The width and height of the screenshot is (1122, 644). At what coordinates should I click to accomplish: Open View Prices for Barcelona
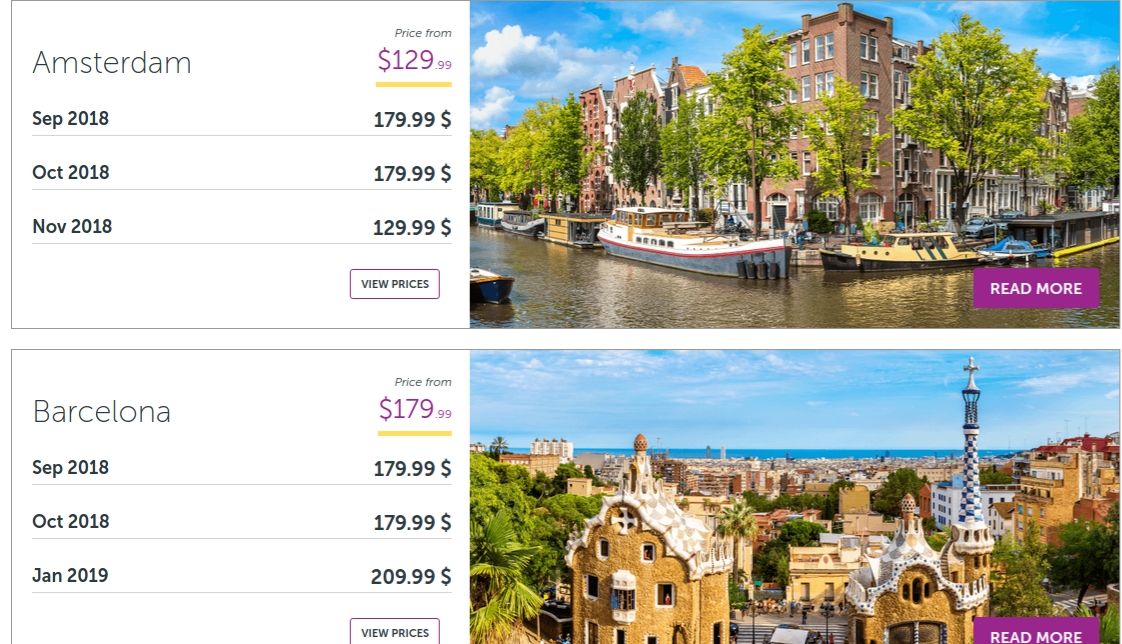click(x=394, y=631)
